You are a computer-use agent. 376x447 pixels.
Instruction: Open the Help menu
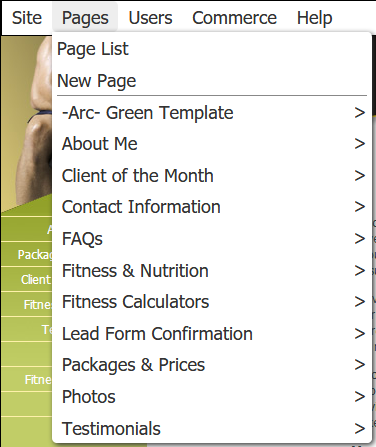314,18
